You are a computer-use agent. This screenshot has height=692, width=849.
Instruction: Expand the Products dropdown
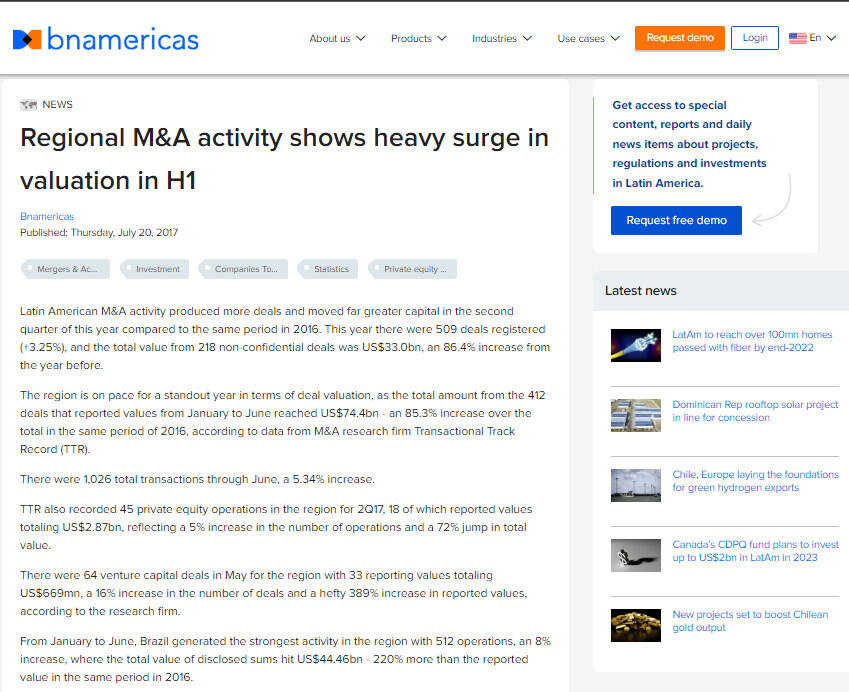(x=418, y=38)
